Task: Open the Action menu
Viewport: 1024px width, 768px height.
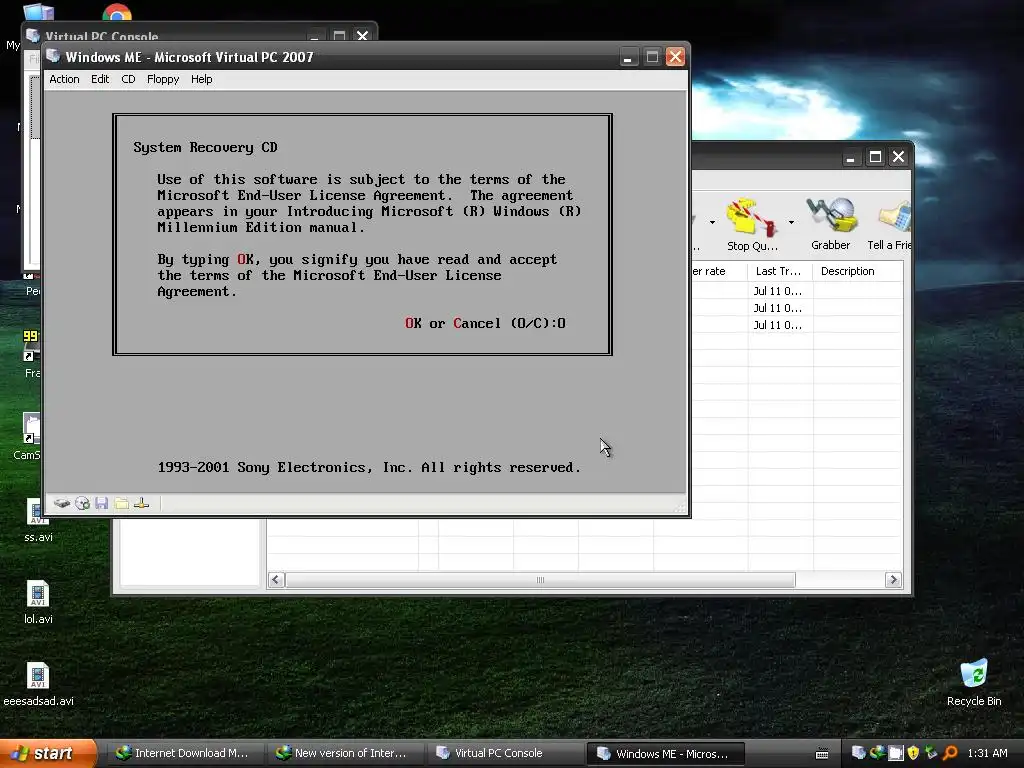Action: click(x=64, y=79)
